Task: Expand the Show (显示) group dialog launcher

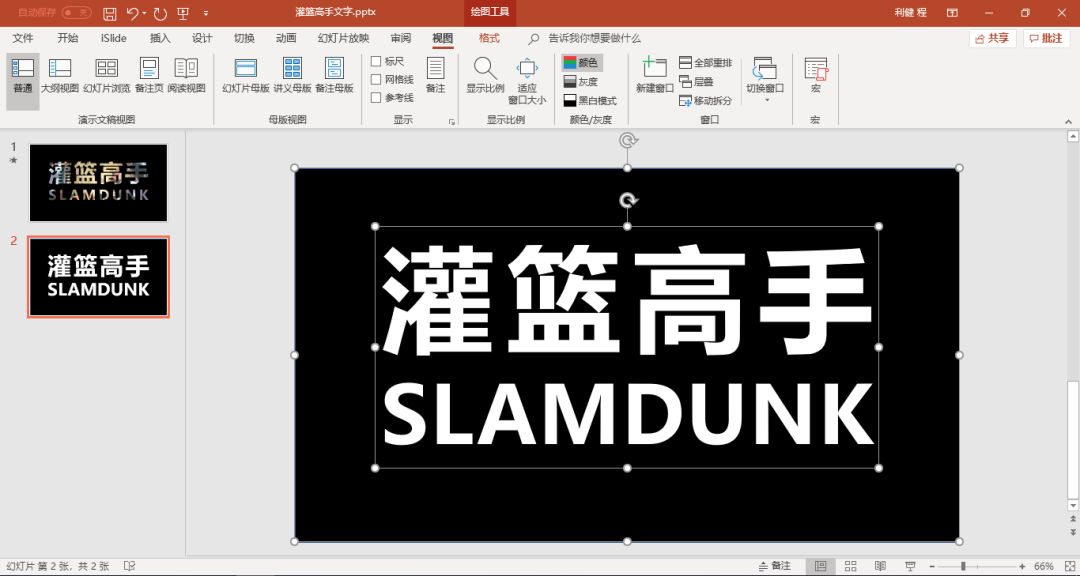Action: click(x=451, y=122)
